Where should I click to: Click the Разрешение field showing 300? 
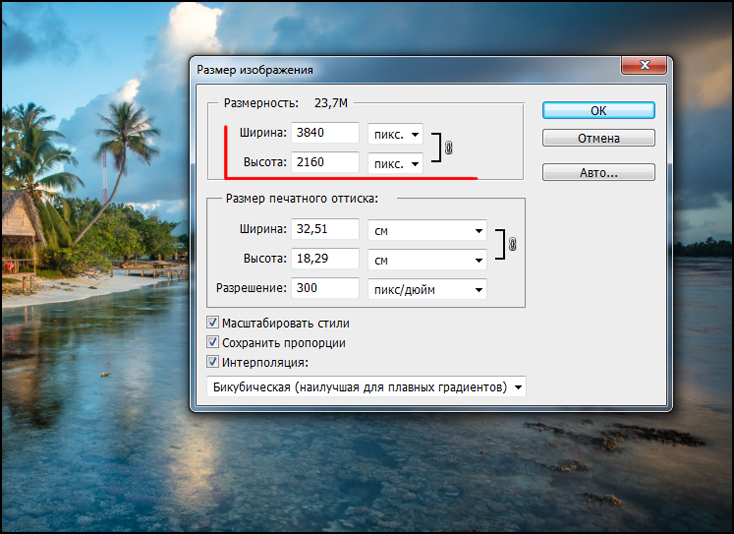click(x=325, y=288)
